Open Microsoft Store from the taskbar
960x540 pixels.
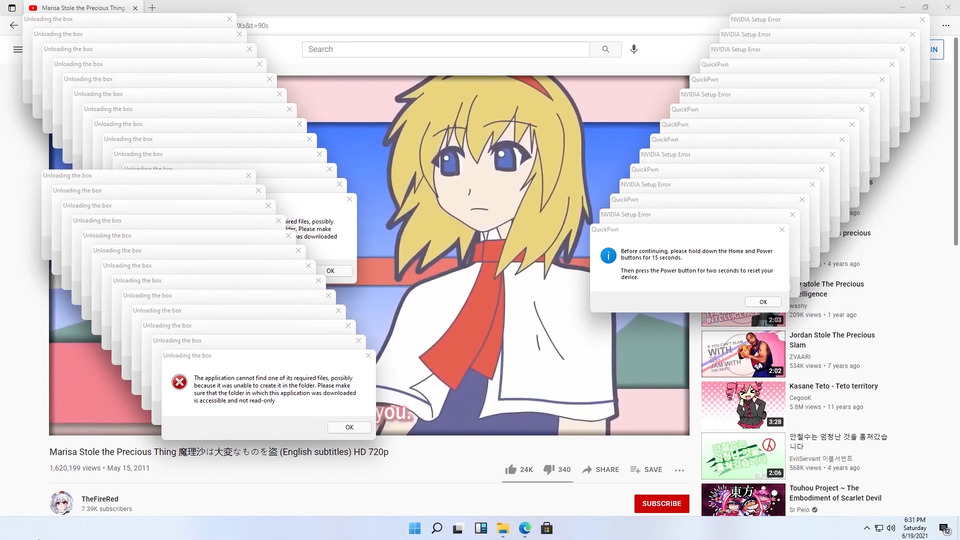tap(547, 528)
